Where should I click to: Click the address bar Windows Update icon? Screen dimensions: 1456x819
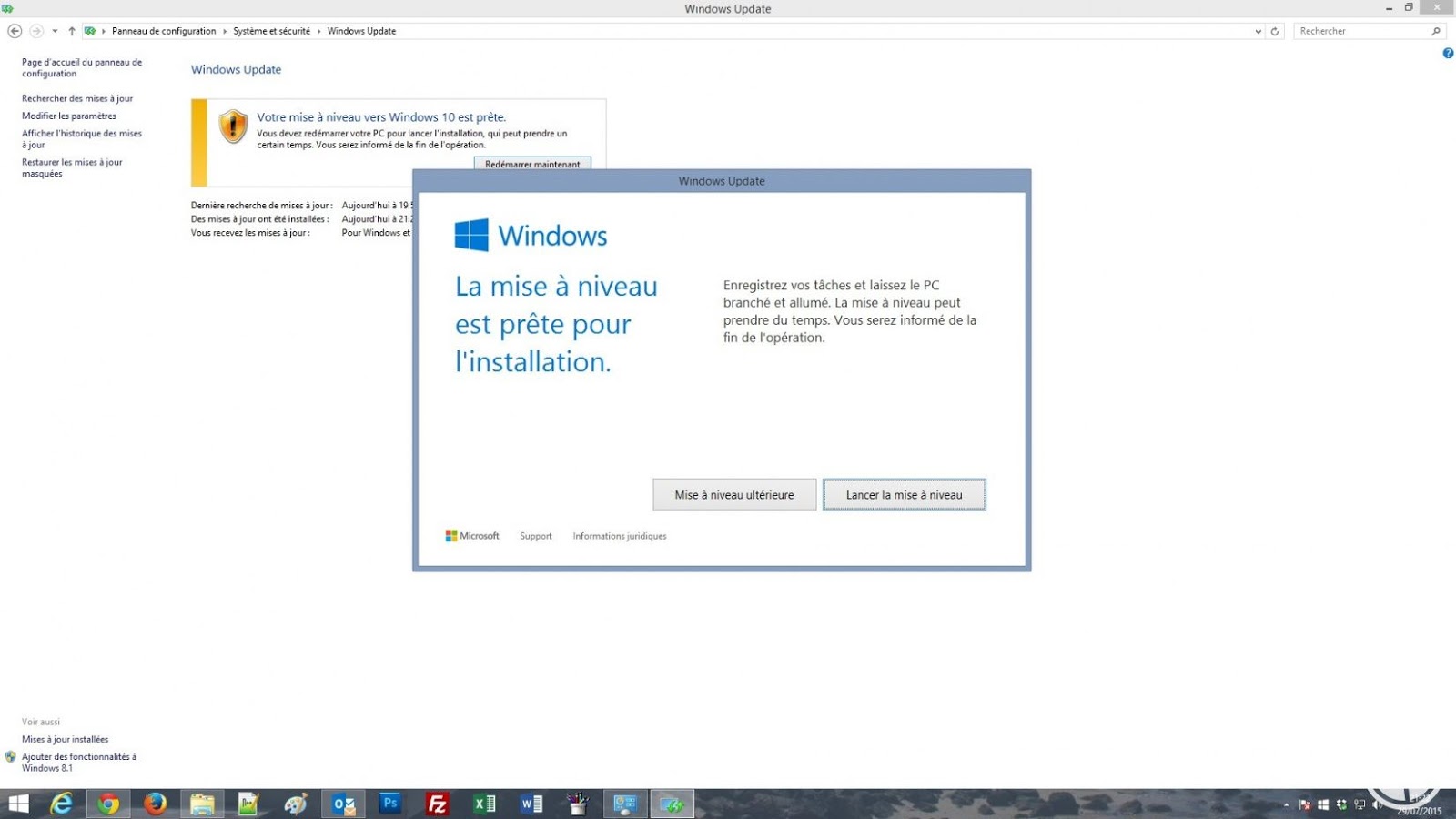(90, 31)
